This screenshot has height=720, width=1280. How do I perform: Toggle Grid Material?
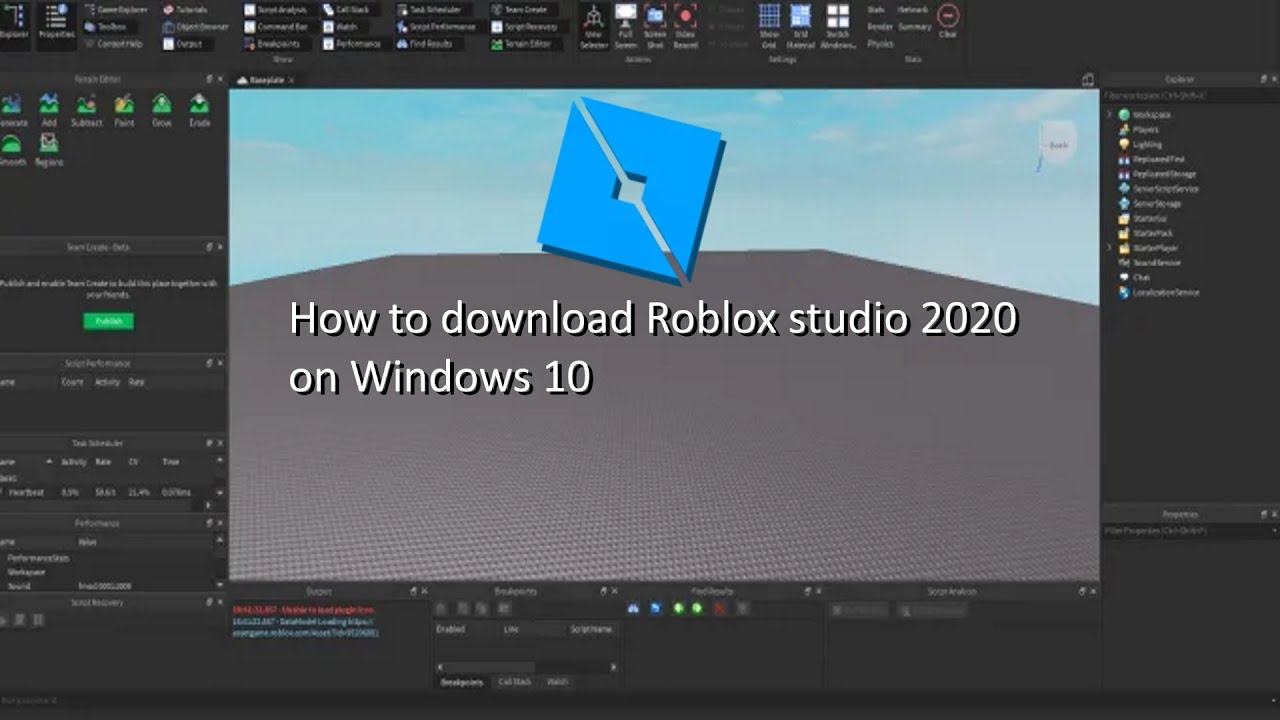[x=800, y=26]
